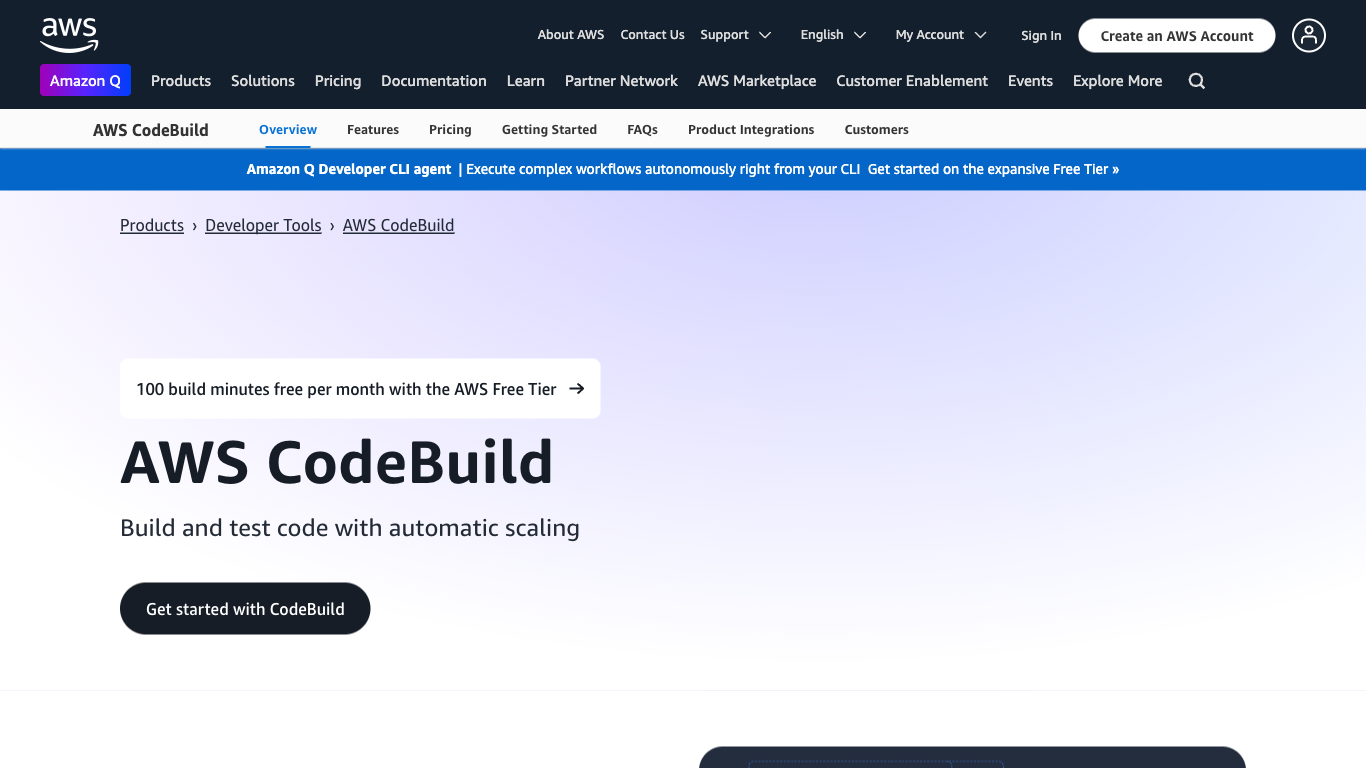Switch to the Features tab
Screen dimensions: 1366x768
[373, 130]
